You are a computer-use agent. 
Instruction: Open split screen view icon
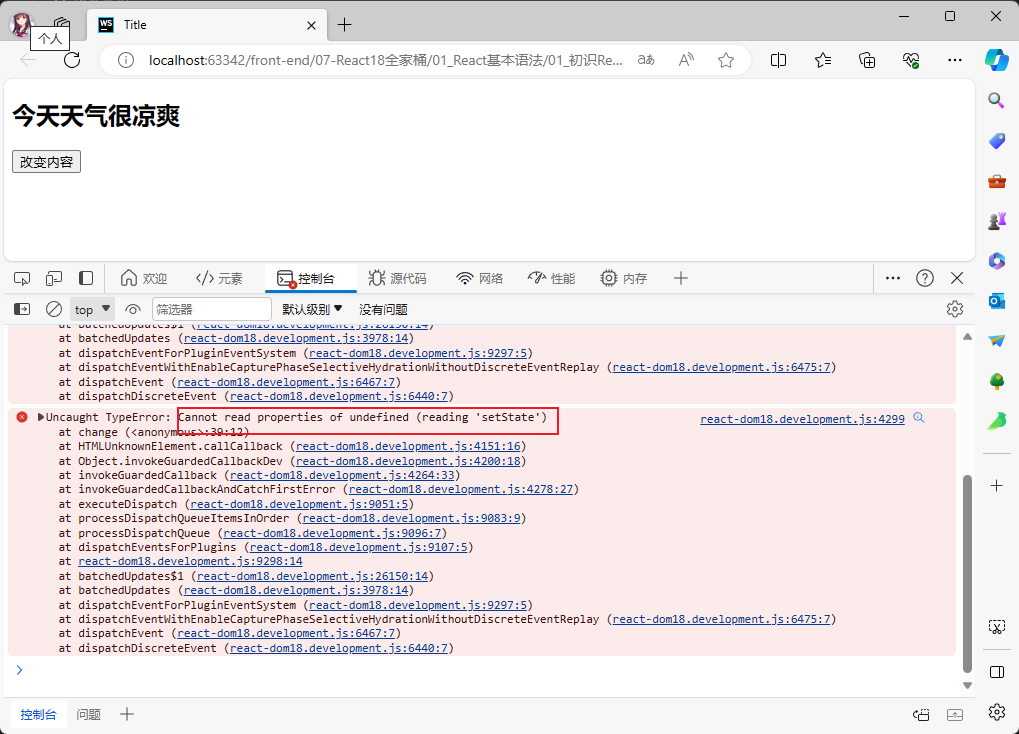[x=778, y=60]
